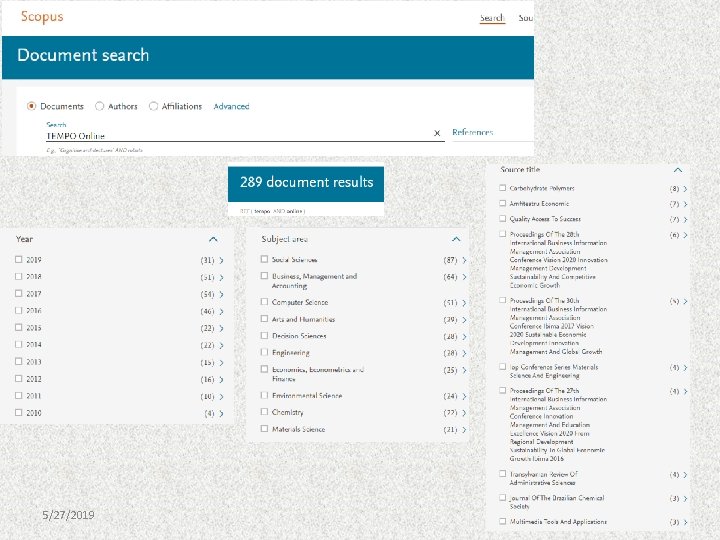Check the 2010 year checkbox
This screenshot has width=720, height=540.
[x=18, y=412]
